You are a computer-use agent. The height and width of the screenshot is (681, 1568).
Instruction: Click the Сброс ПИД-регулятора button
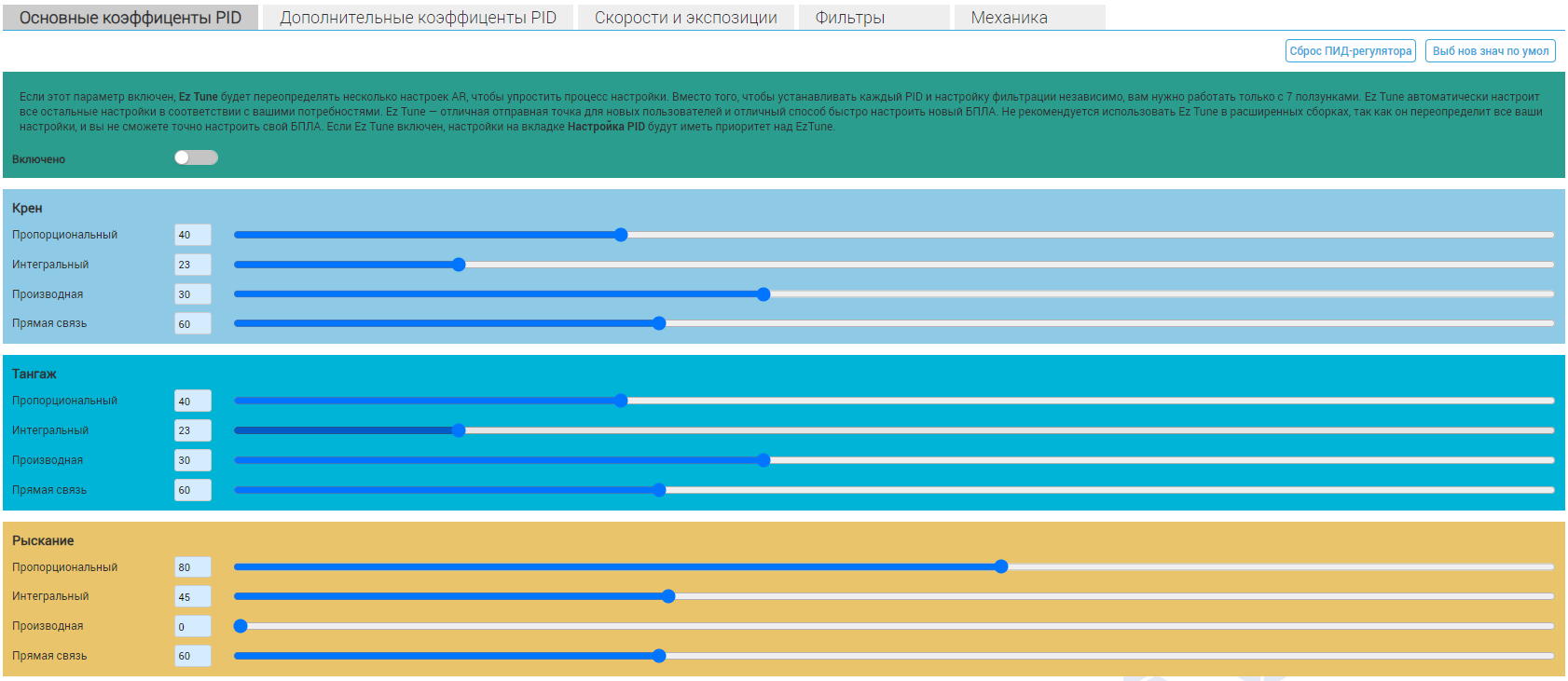coord(1350,51)
